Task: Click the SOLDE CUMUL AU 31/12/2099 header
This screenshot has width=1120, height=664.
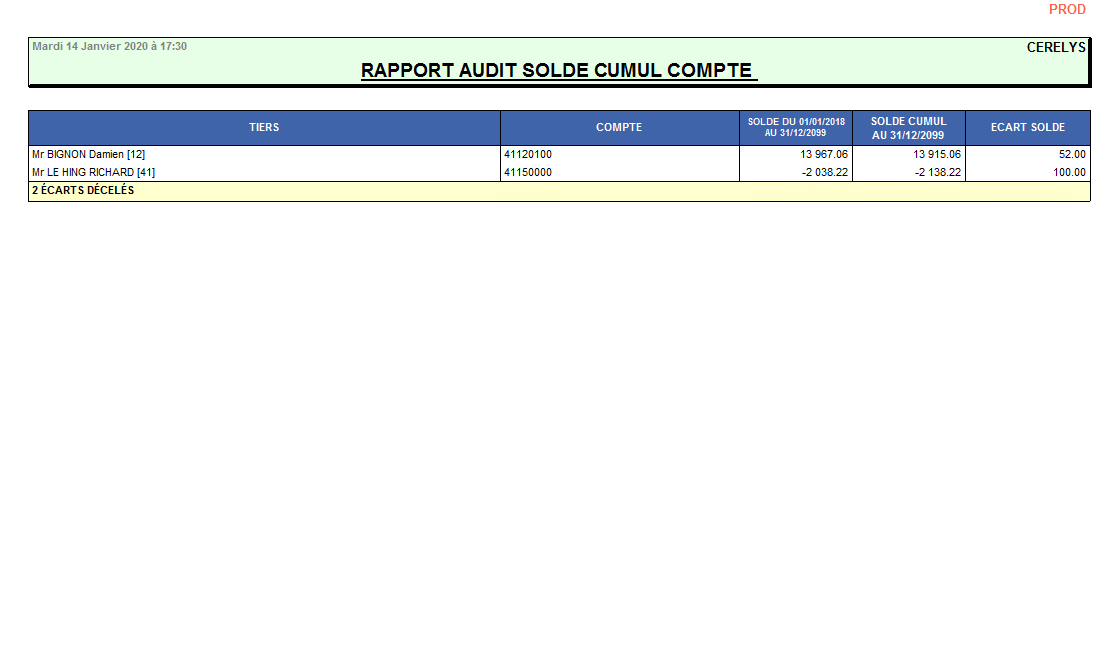Action: point(908,128)
